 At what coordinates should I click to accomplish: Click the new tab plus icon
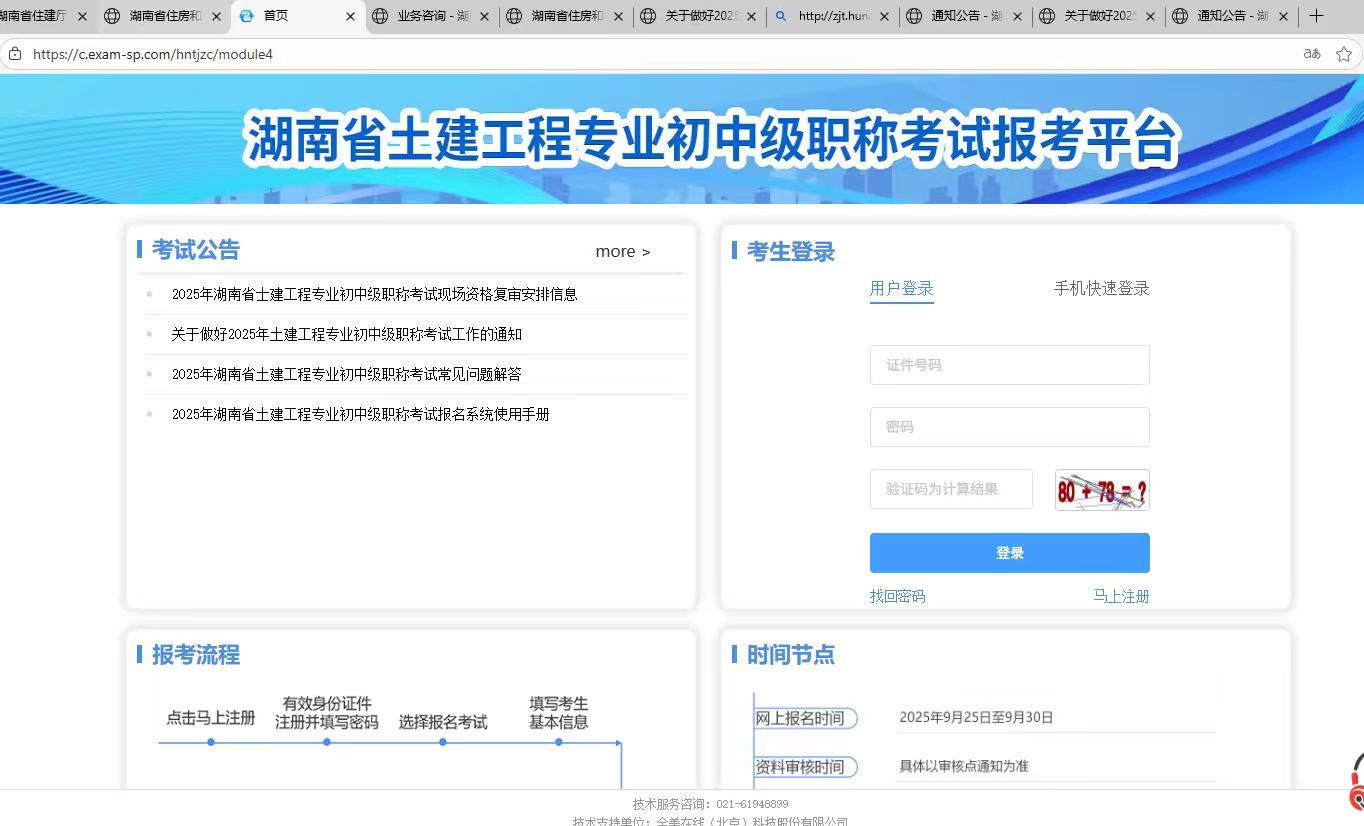(1316, 16)
